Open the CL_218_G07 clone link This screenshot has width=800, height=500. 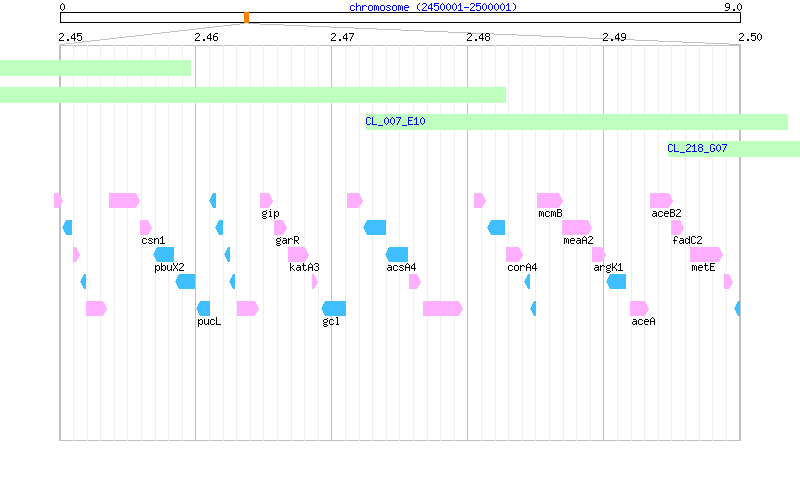[697, 148]
